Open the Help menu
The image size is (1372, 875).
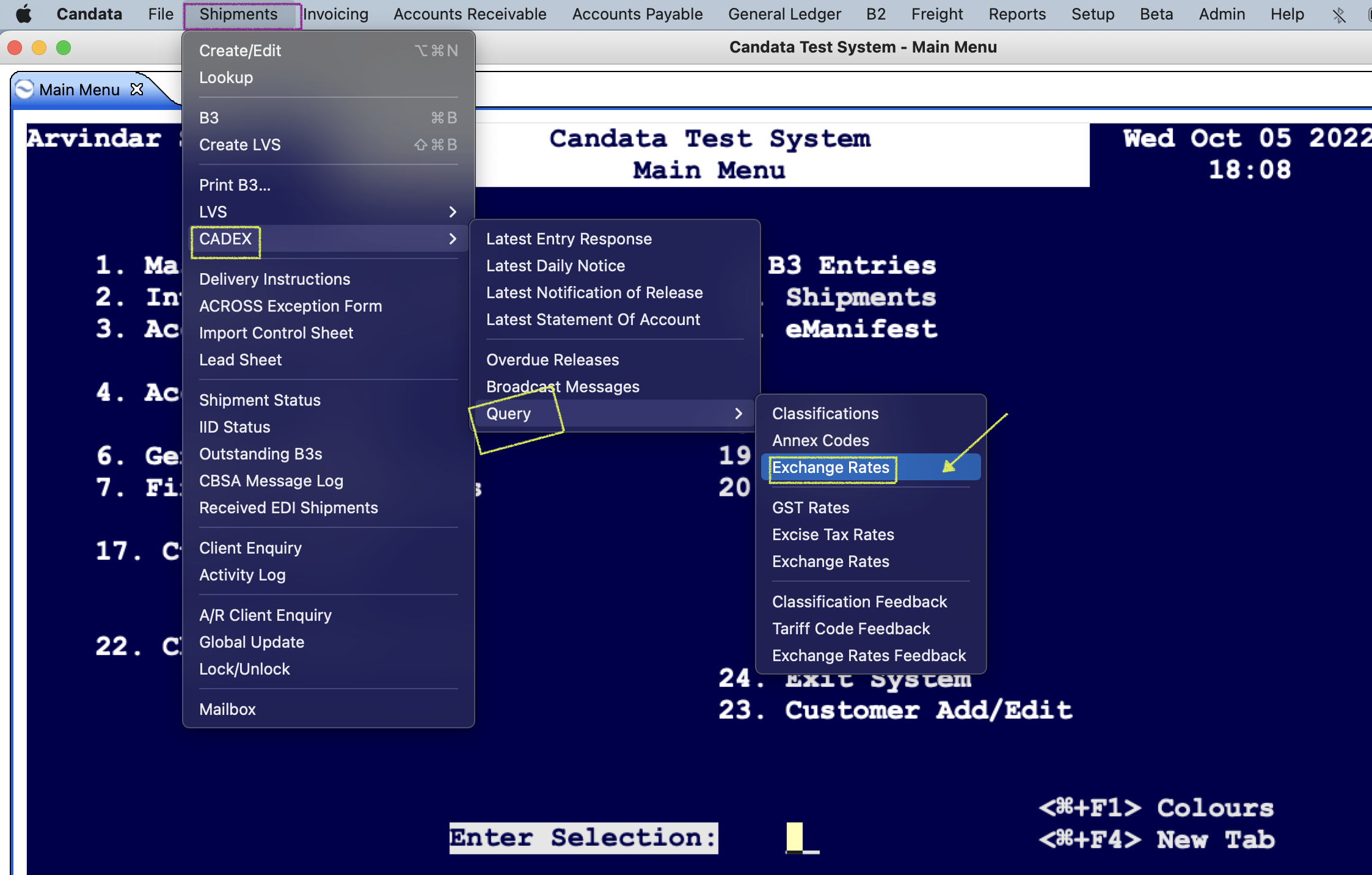(x=1287, y=14)
